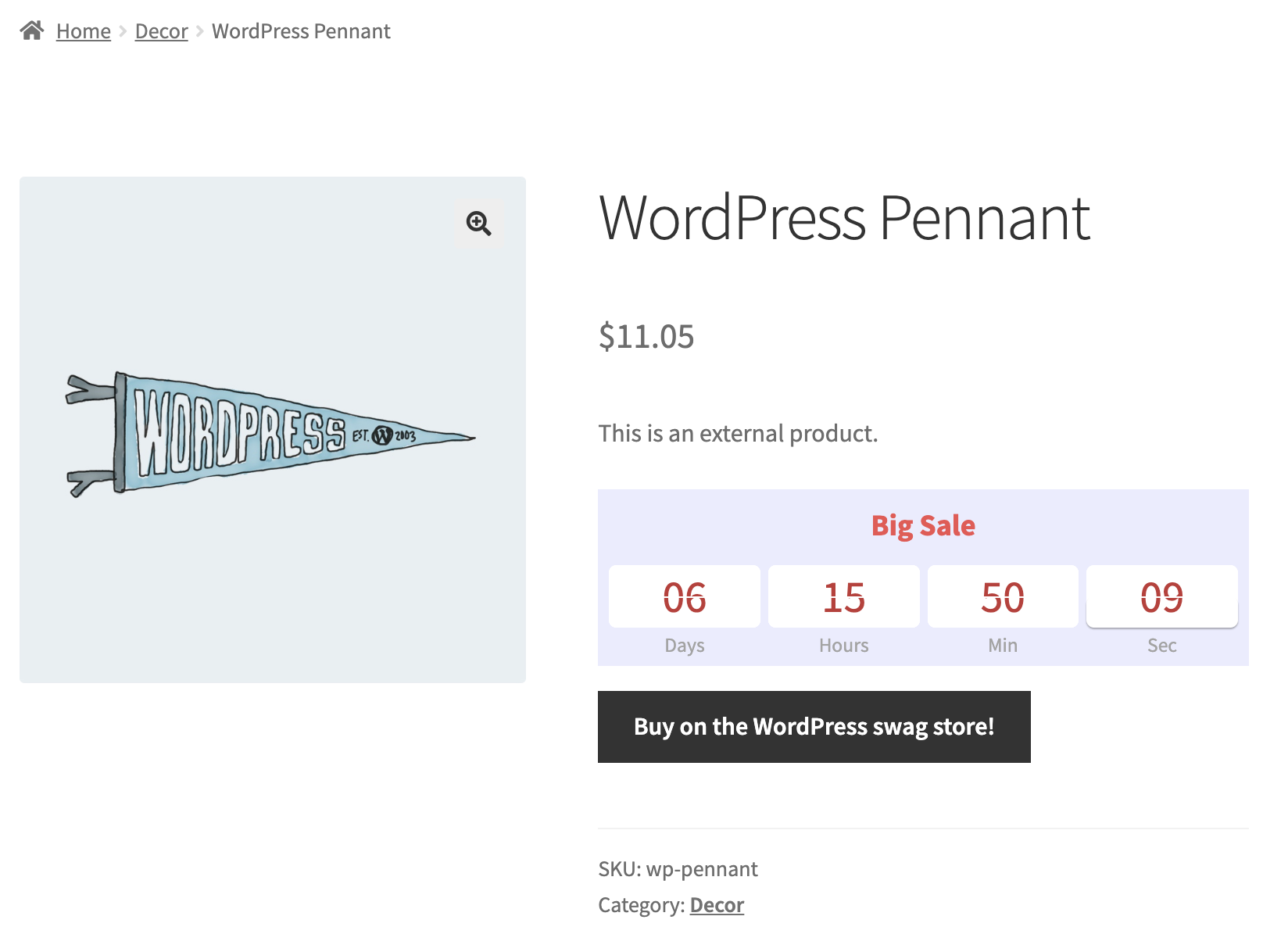Click the home icon in breadcrumb
This screenshot has height=952, width=1263.
pos(32,30)
